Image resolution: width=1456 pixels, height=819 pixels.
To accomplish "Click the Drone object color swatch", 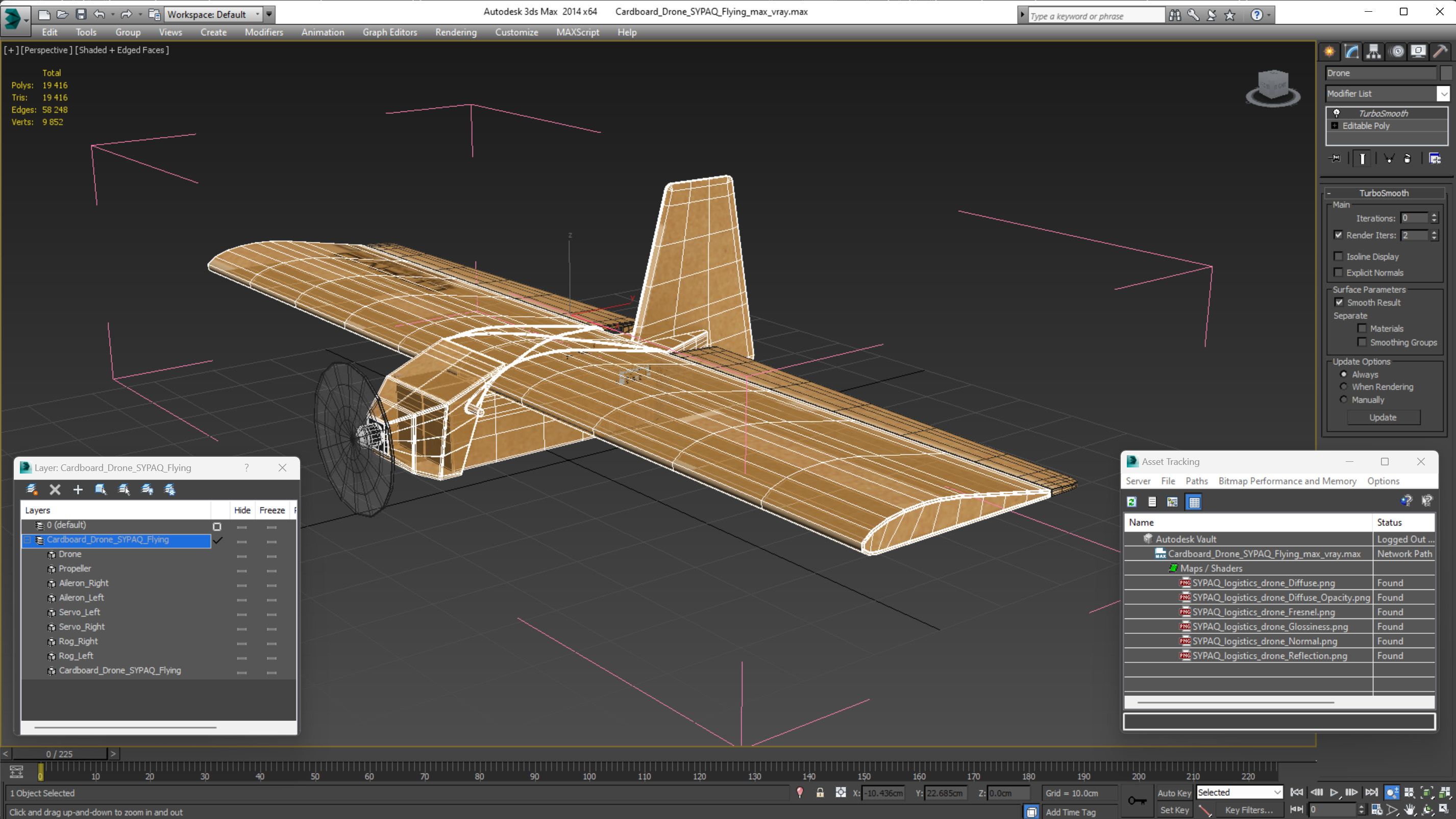I will point(1445,73).
